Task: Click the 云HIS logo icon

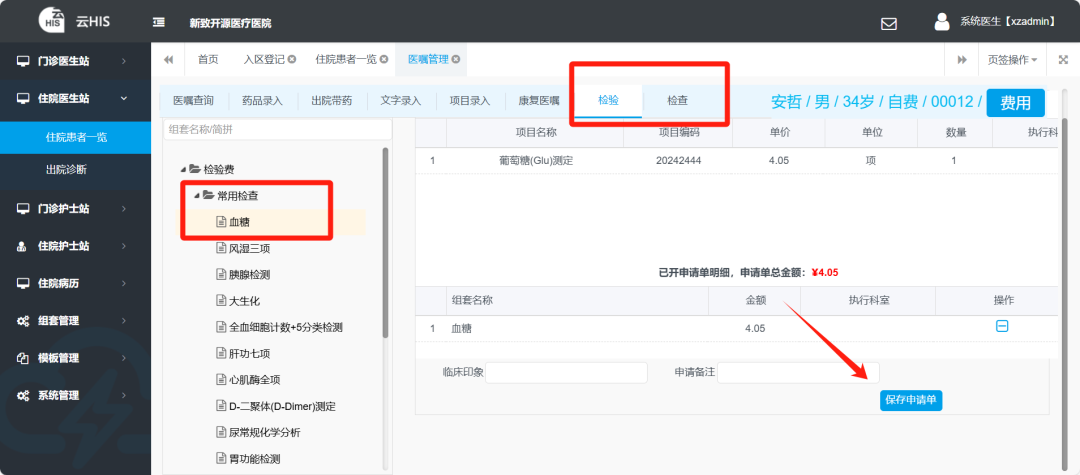Action: click(52, 19)
